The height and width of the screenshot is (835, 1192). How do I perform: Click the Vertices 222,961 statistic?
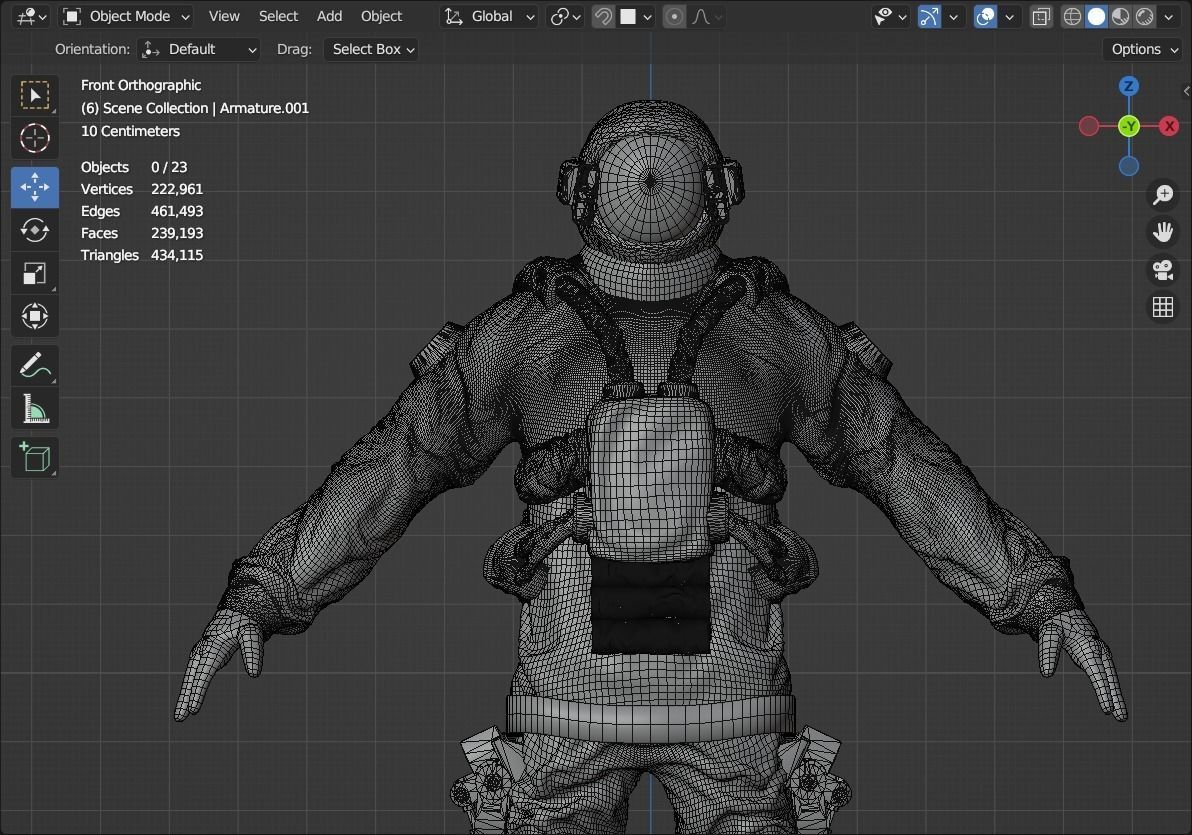141,189
